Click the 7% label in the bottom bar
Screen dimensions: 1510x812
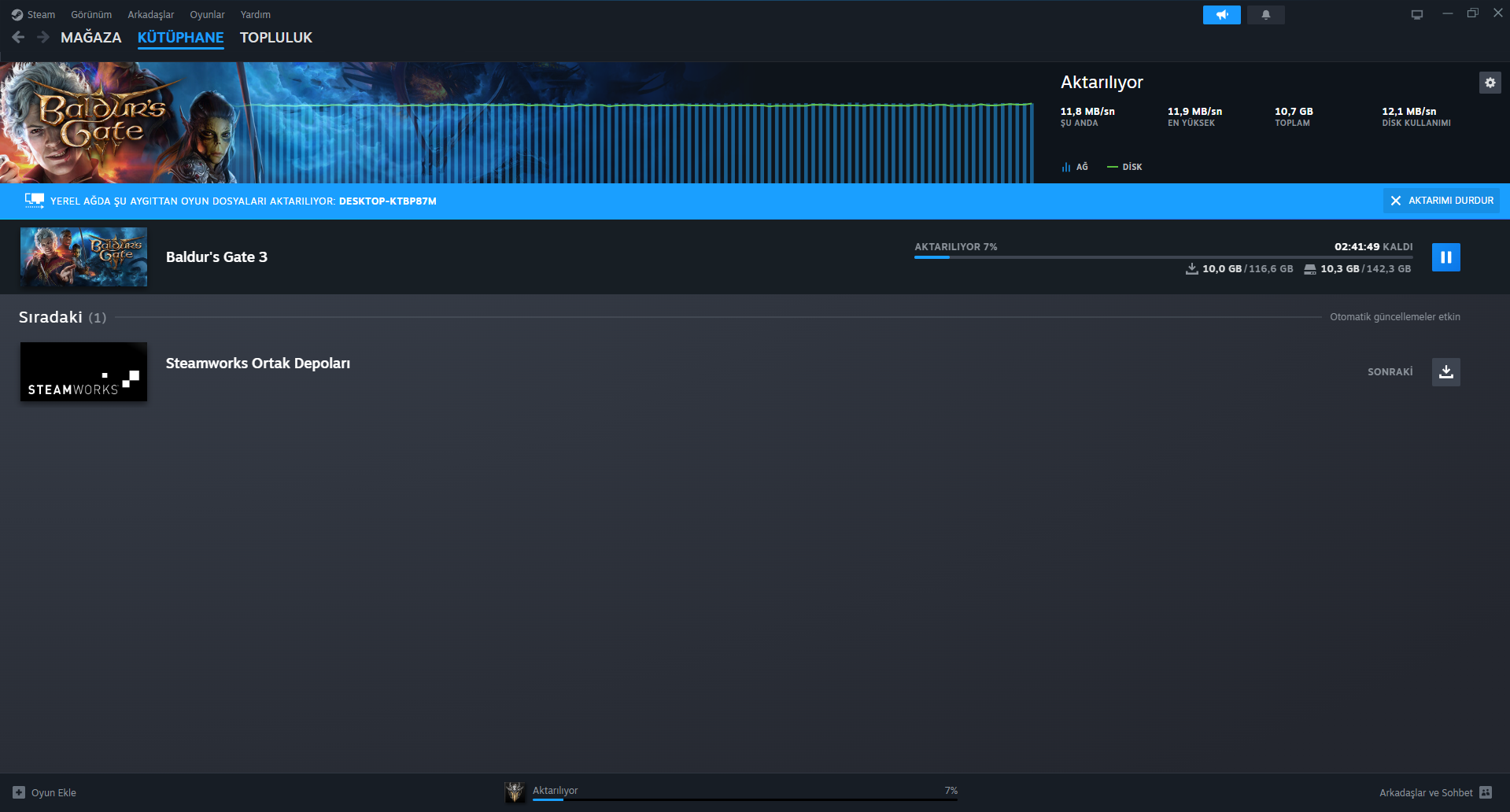point(951,791)
